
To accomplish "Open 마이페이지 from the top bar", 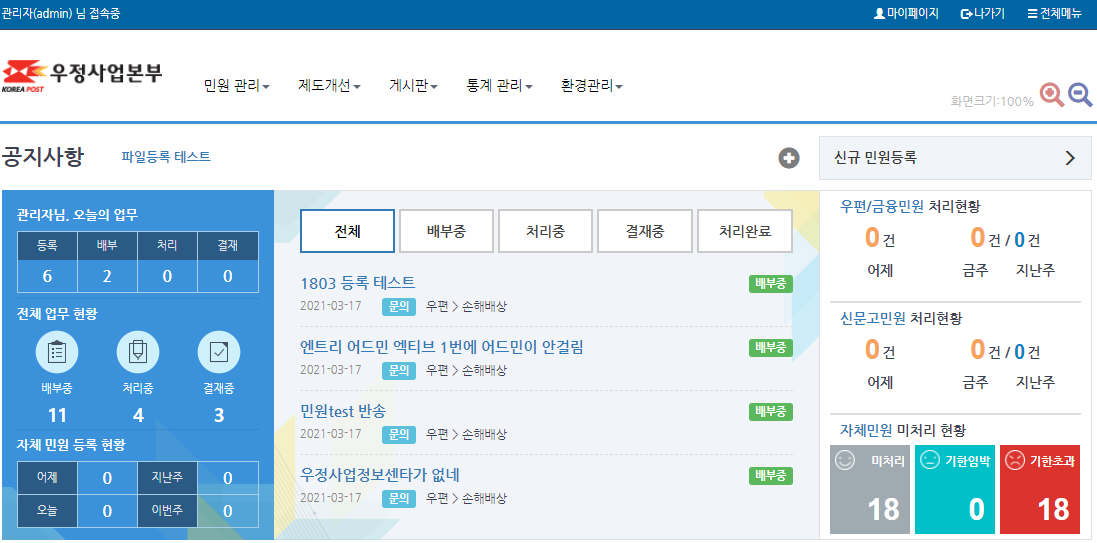I will [x=906, y=14].
